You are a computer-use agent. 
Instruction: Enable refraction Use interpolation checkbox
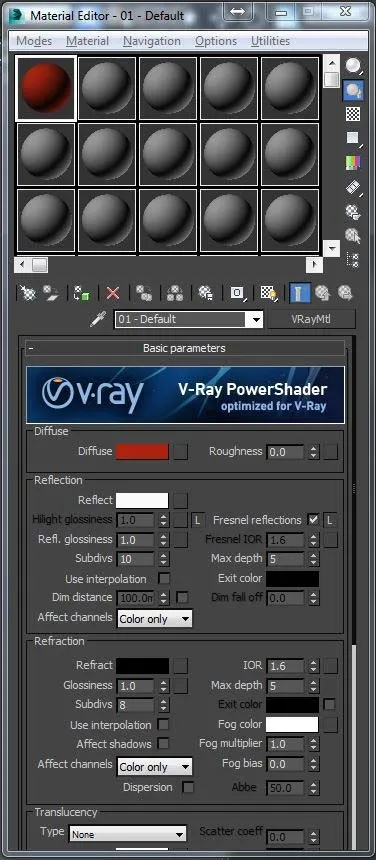(x=163, y=725)
